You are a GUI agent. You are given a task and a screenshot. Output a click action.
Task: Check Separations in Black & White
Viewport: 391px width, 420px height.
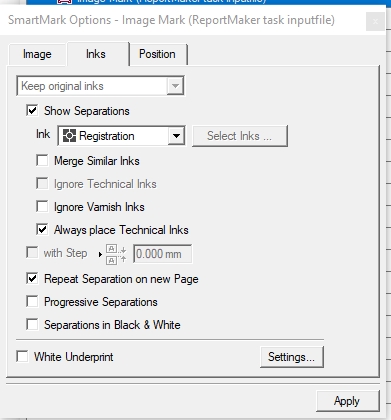(32, 325)
